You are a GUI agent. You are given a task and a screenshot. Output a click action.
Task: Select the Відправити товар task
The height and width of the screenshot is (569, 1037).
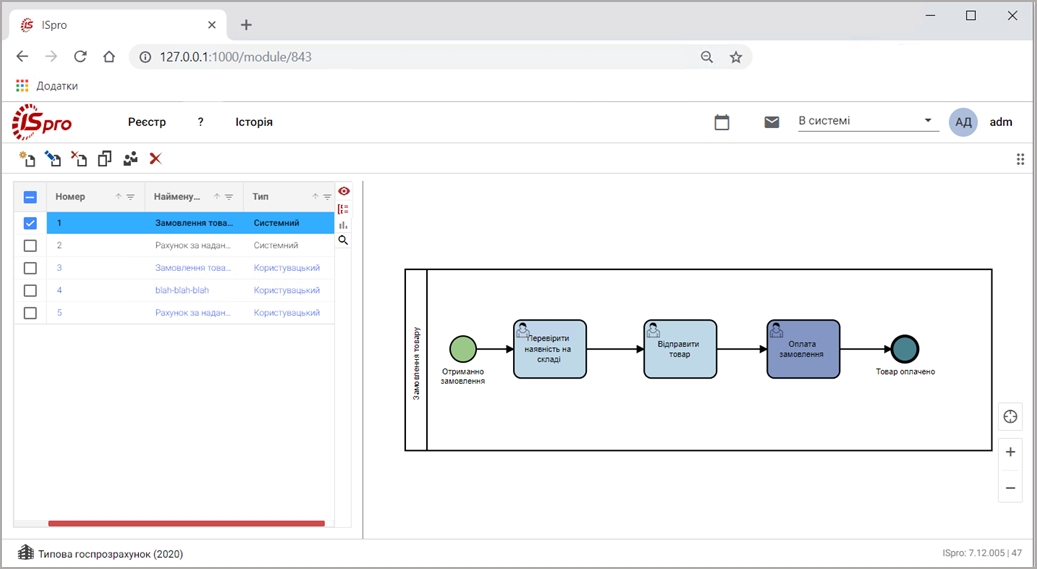pos(680,349)
